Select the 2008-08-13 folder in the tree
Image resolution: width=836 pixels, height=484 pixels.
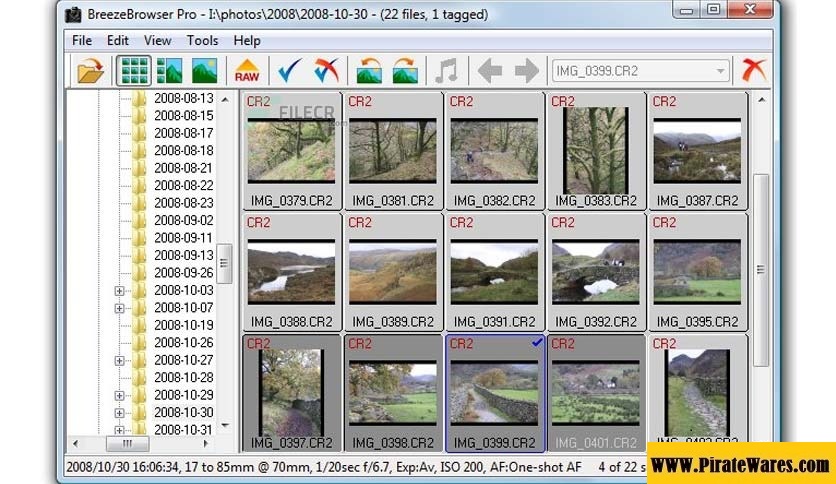(183, 99)
